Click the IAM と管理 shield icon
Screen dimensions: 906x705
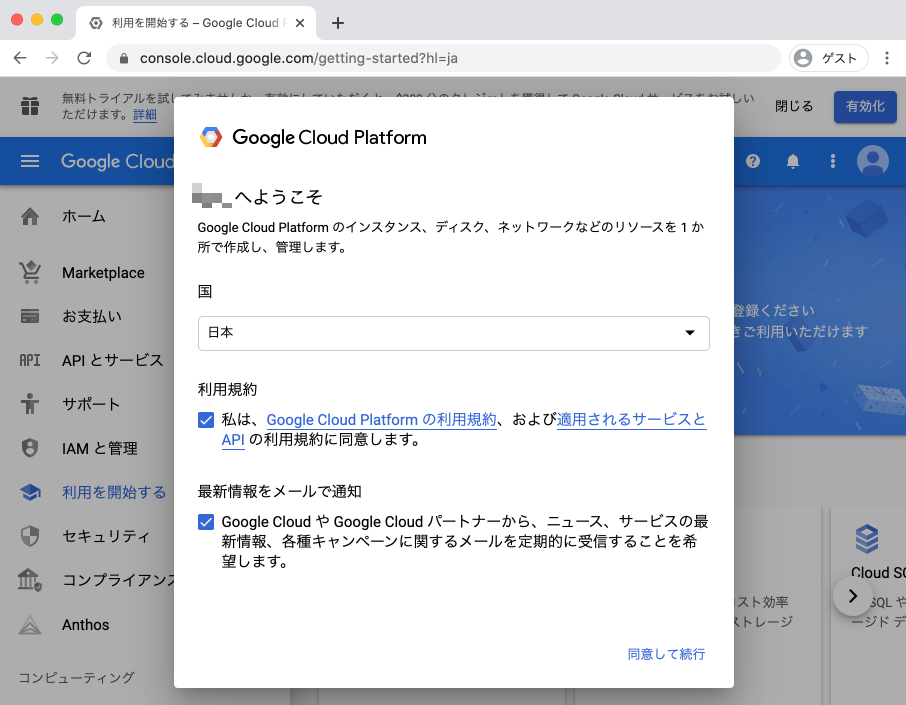(30, 448)
